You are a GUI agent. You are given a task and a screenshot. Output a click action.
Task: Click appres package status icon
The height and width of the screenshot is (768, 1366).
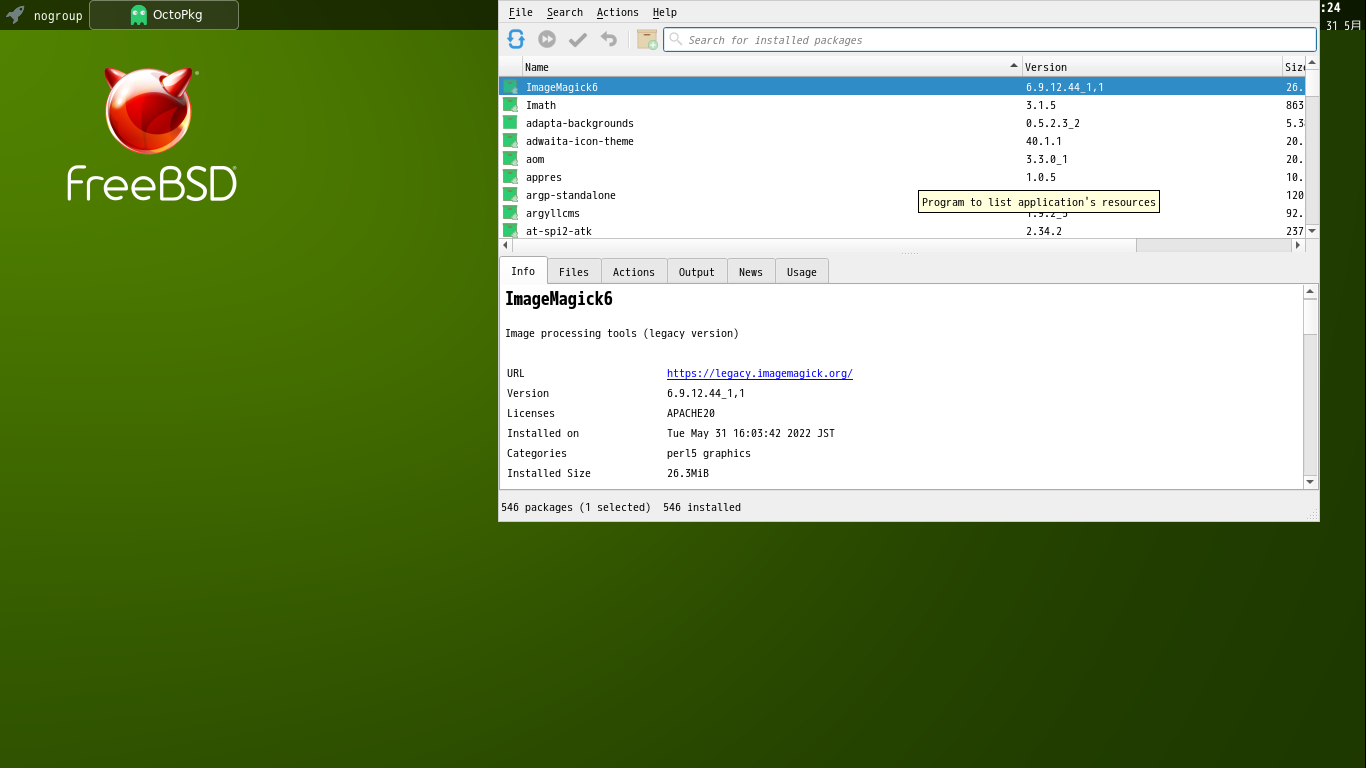[x=510, y=177]
